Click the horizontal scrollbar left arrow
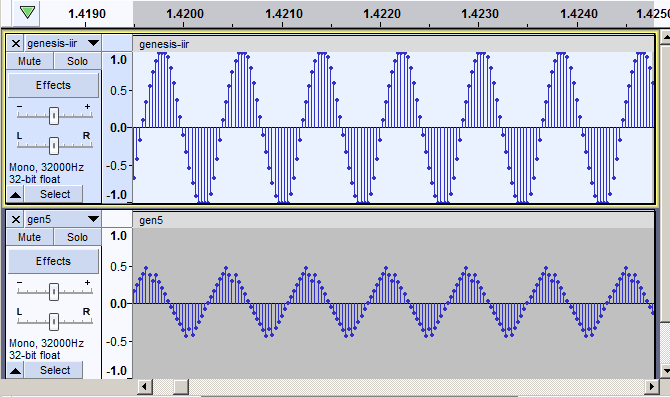 pos(144,387)
